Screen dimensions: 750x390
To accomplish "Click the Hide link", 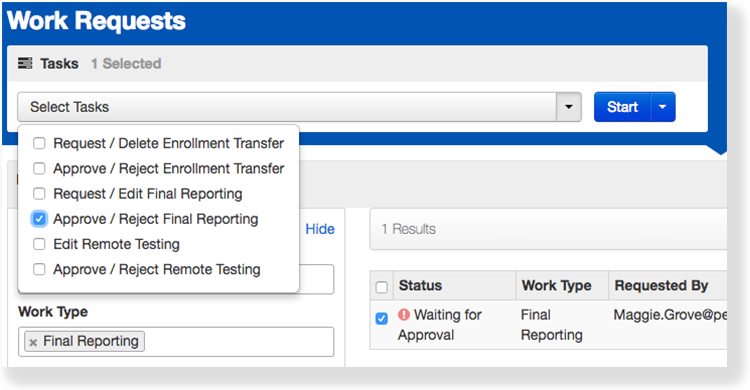I will coord(320,229).
